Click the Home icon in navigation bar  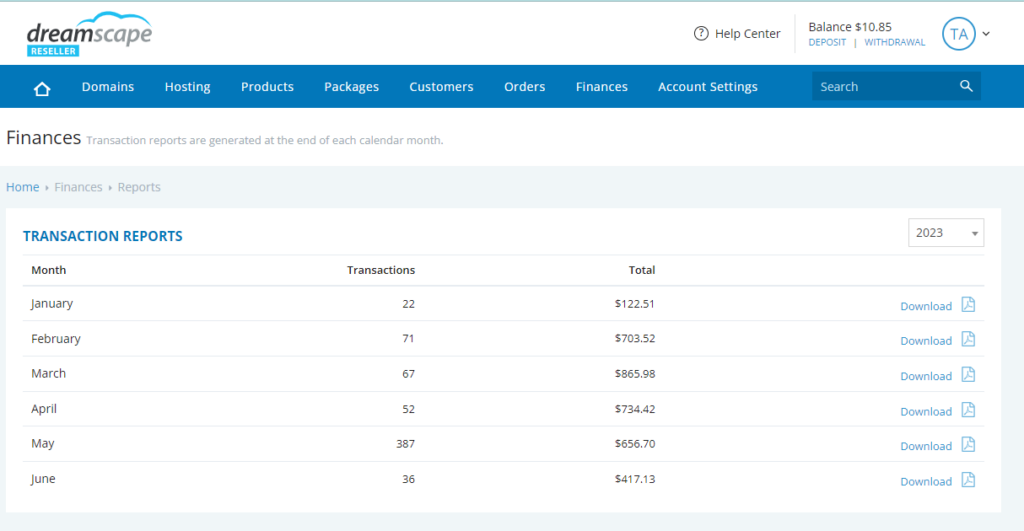42,88
